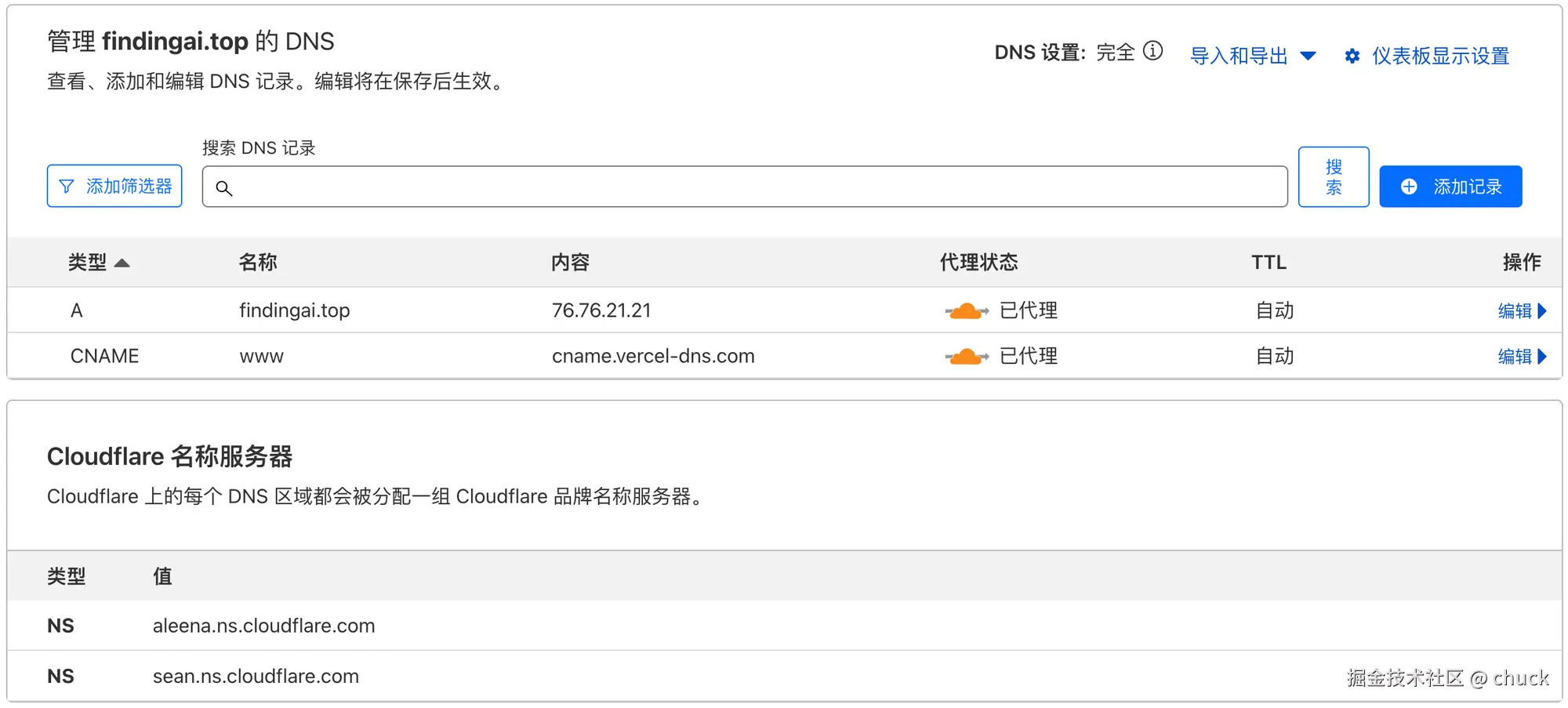Click the type column sort arrow
Image resolution: width=1568 pixels, height=708 pixels.
(122, 263)
